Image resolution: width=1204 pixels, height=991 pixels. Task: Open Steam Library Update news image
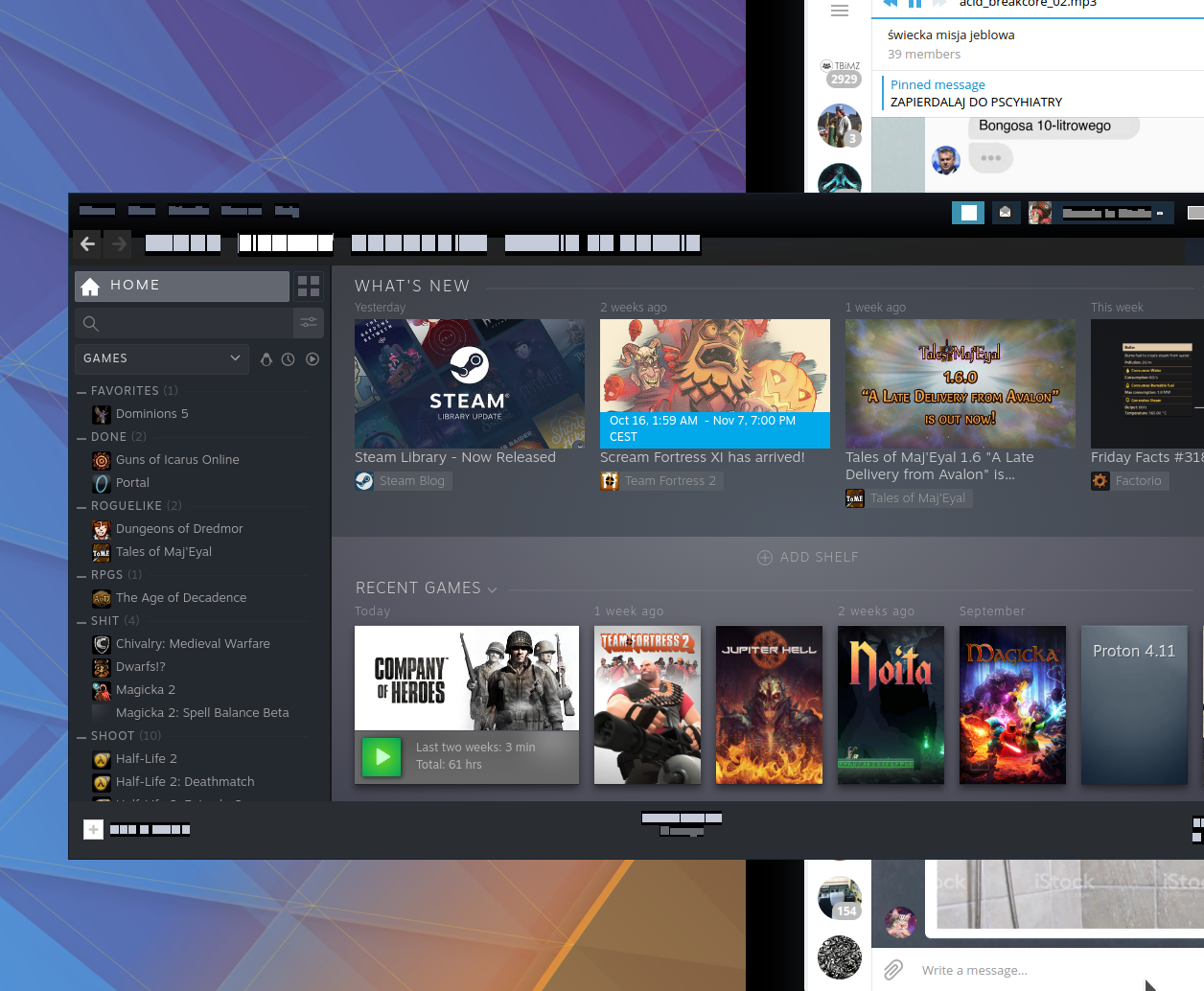click(x=470, y=383)
